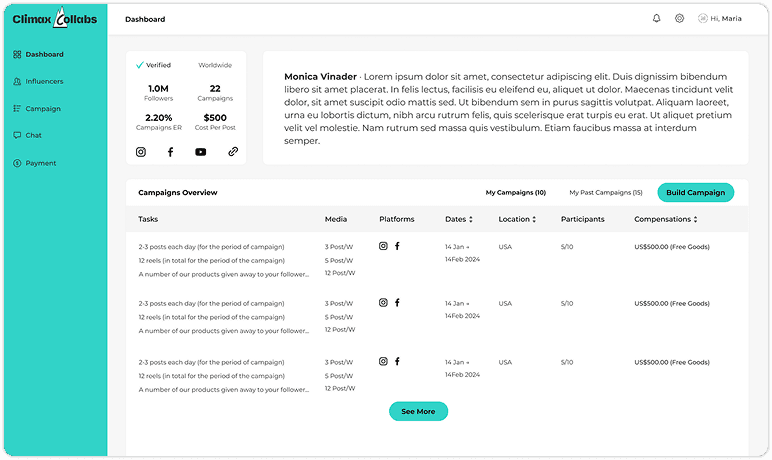Viewport: 772px width, 460px height.
Task: Click second row's 12 reels task
Action: pos(211,317)
